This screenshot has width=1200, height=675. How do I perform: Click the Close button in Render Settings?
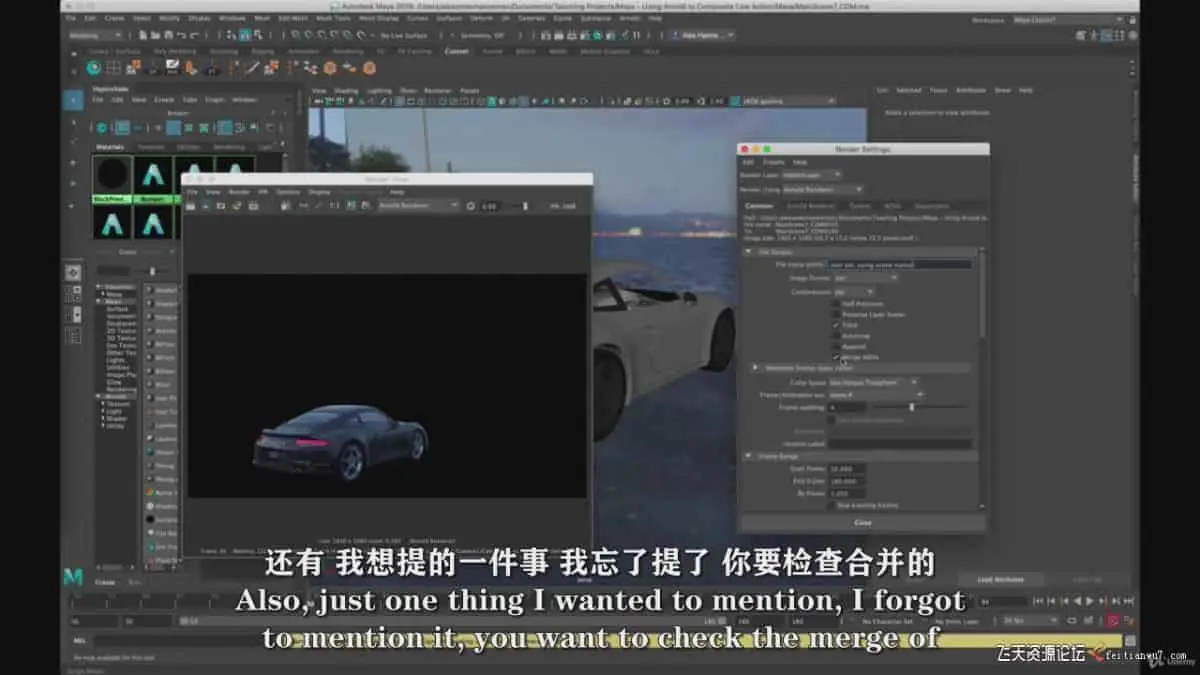point(863,522)
